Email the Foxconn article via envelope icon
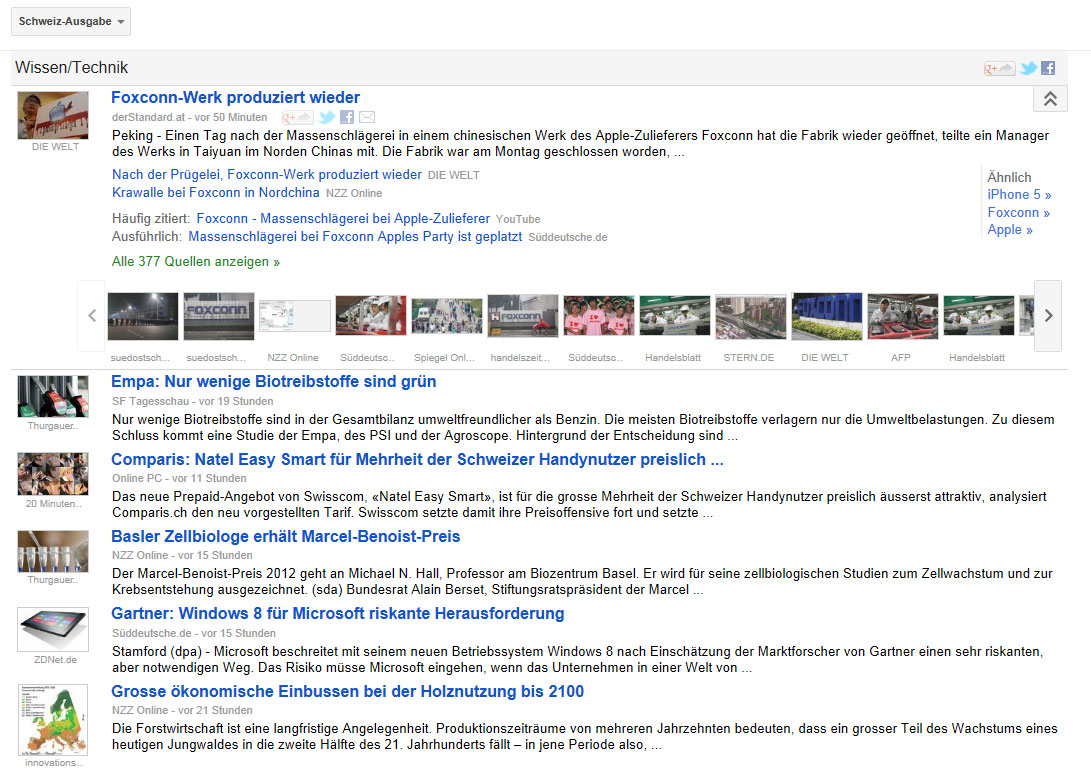This screenshot has width=1091, height=770. (x=367, y=118)
